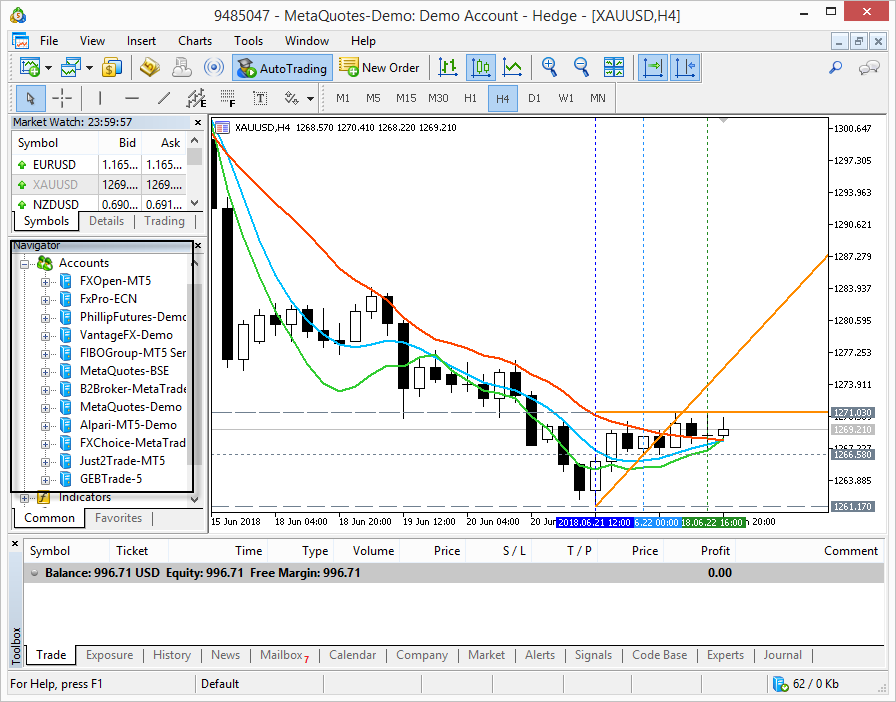Toggle the AutoTrading button
The height and width of the screenshot is (702, 896).
(x=282, y=68)
